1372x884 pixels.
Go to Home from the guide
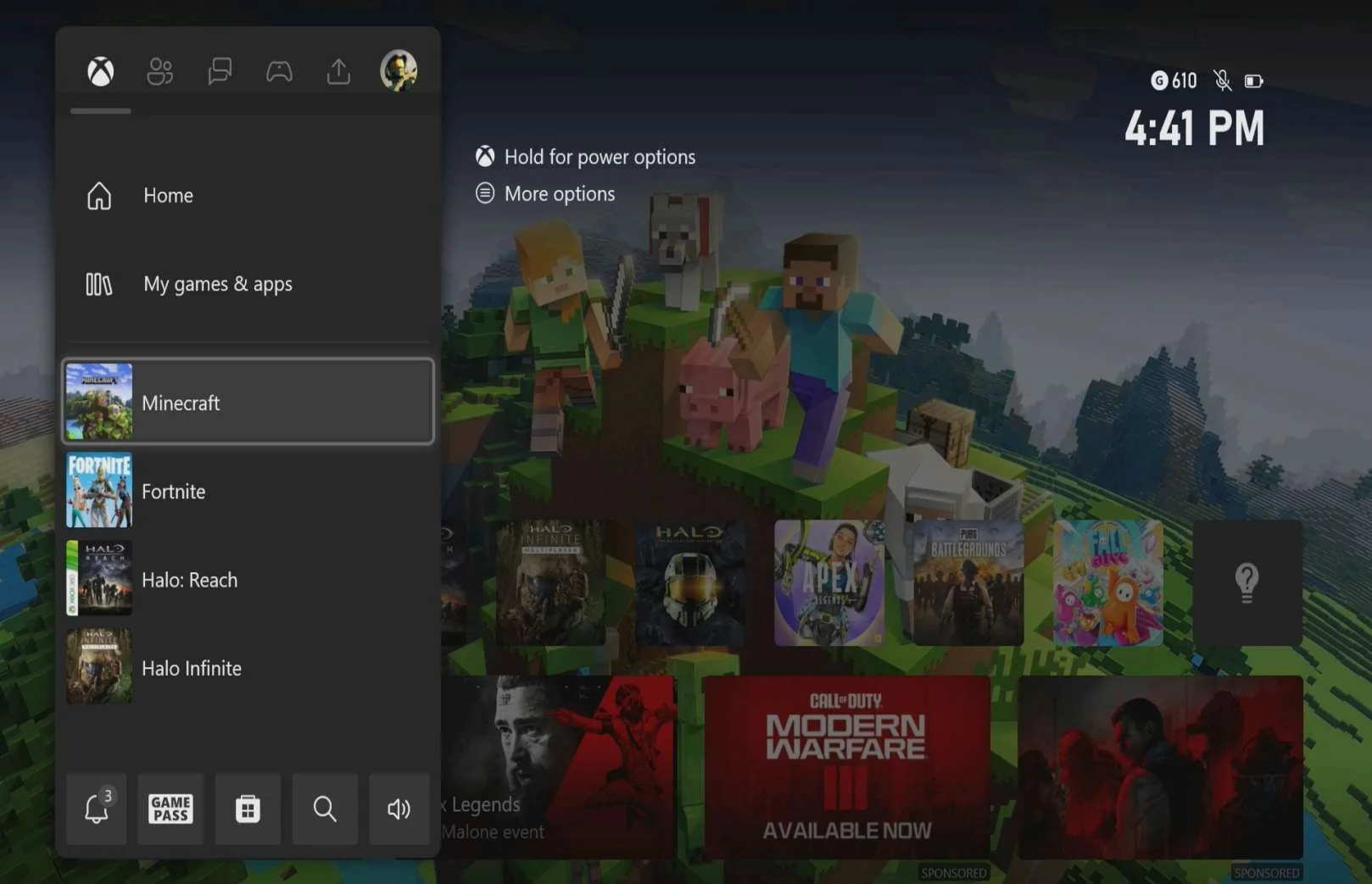point(248,196)
